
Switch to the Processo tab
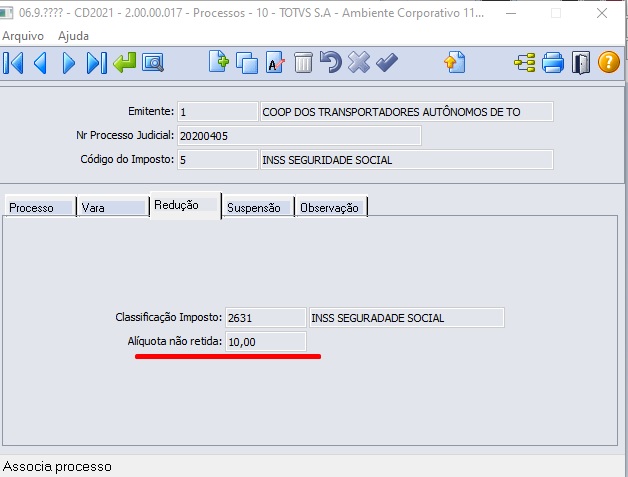[40, 207]
